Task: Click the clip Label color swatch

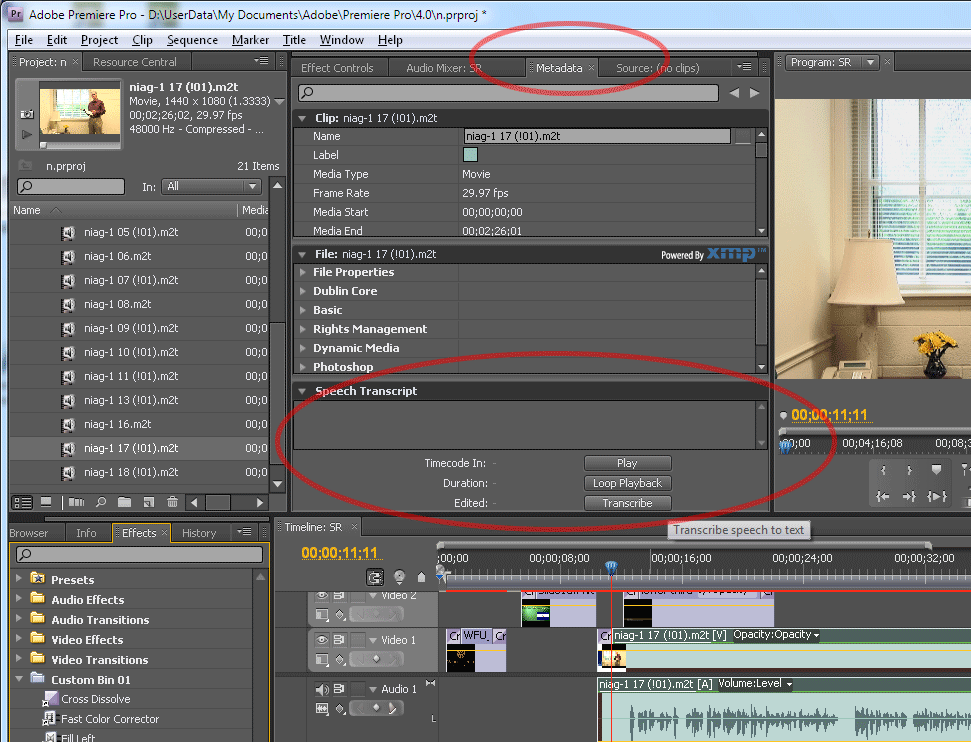Action: (x=470, y=155)
